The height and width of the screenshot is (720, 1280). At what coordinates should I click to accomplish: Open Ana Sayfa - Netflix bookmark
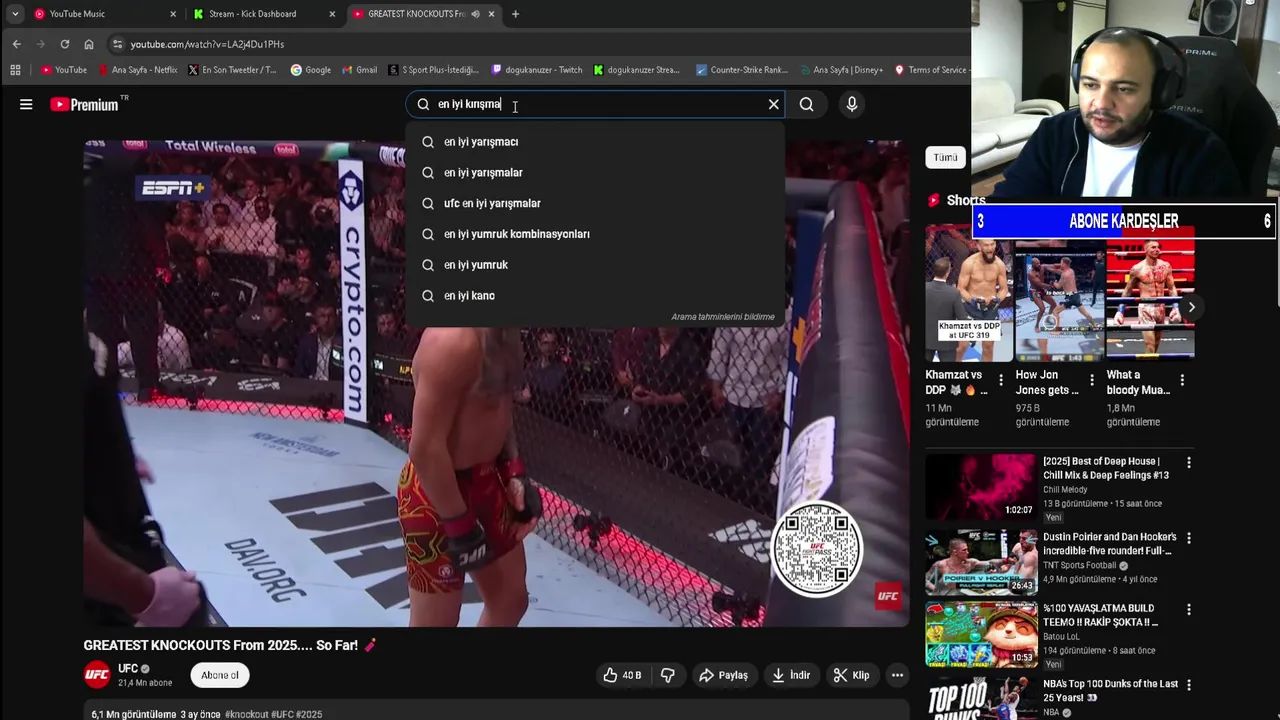click(138, 70)
